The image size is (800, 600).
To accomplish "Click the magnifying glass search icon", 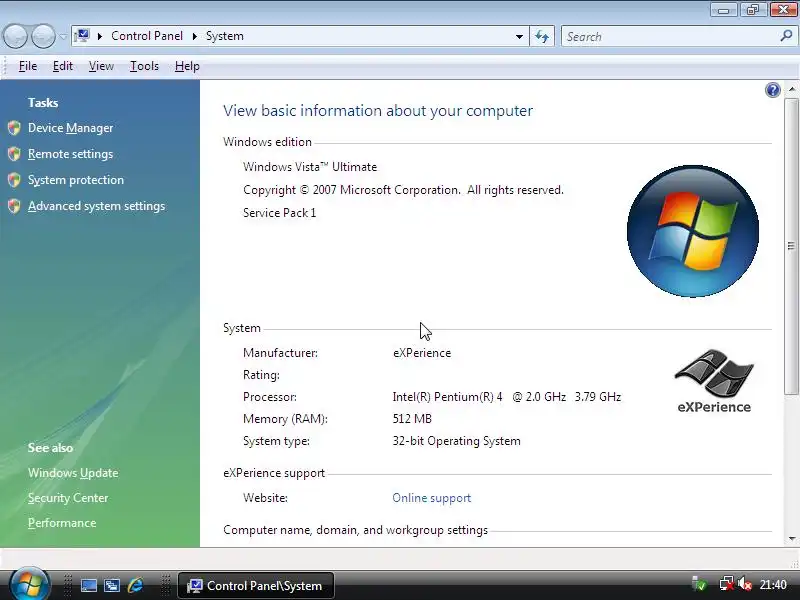I will click(x=786, y=36).
